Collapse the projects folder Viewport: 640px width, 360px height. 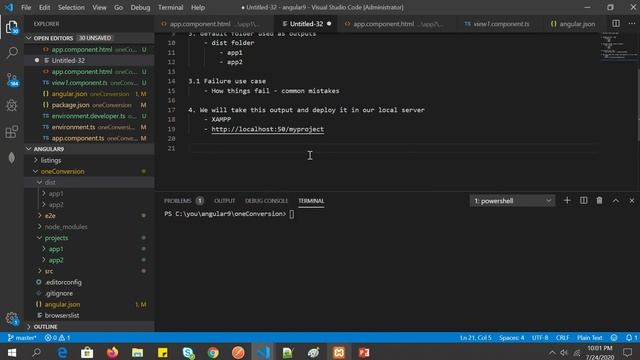coord(89,238)
